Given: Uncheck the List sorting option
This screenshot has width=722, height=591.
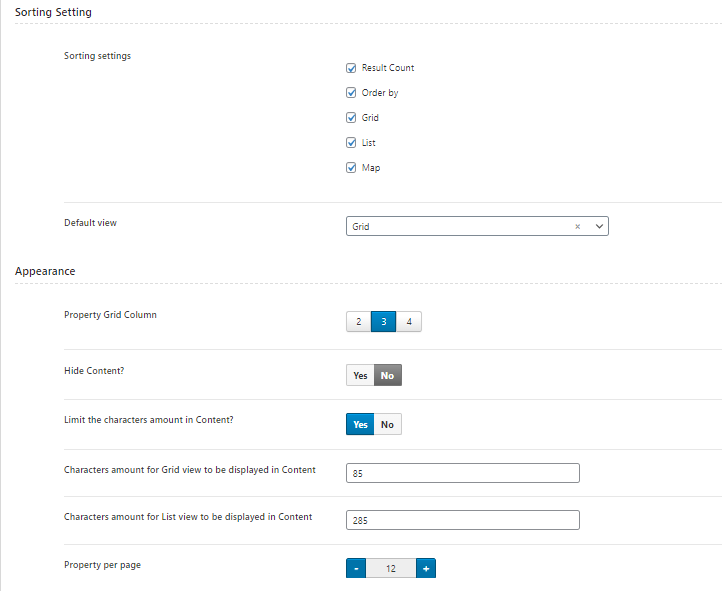Looking at the screenshot, I should coord(351,143).
